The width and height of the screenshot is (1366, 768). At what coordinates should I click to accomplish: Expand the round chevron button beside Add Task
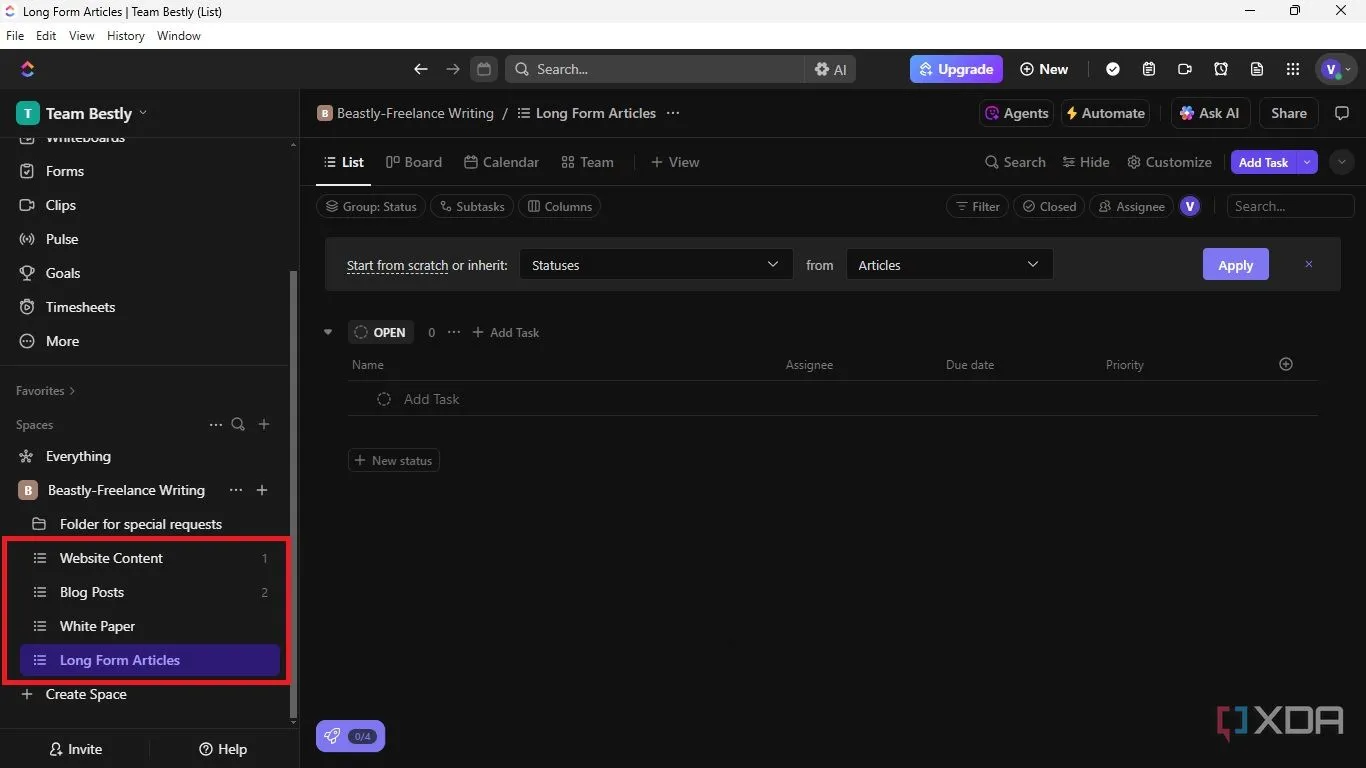point(1342,162)
